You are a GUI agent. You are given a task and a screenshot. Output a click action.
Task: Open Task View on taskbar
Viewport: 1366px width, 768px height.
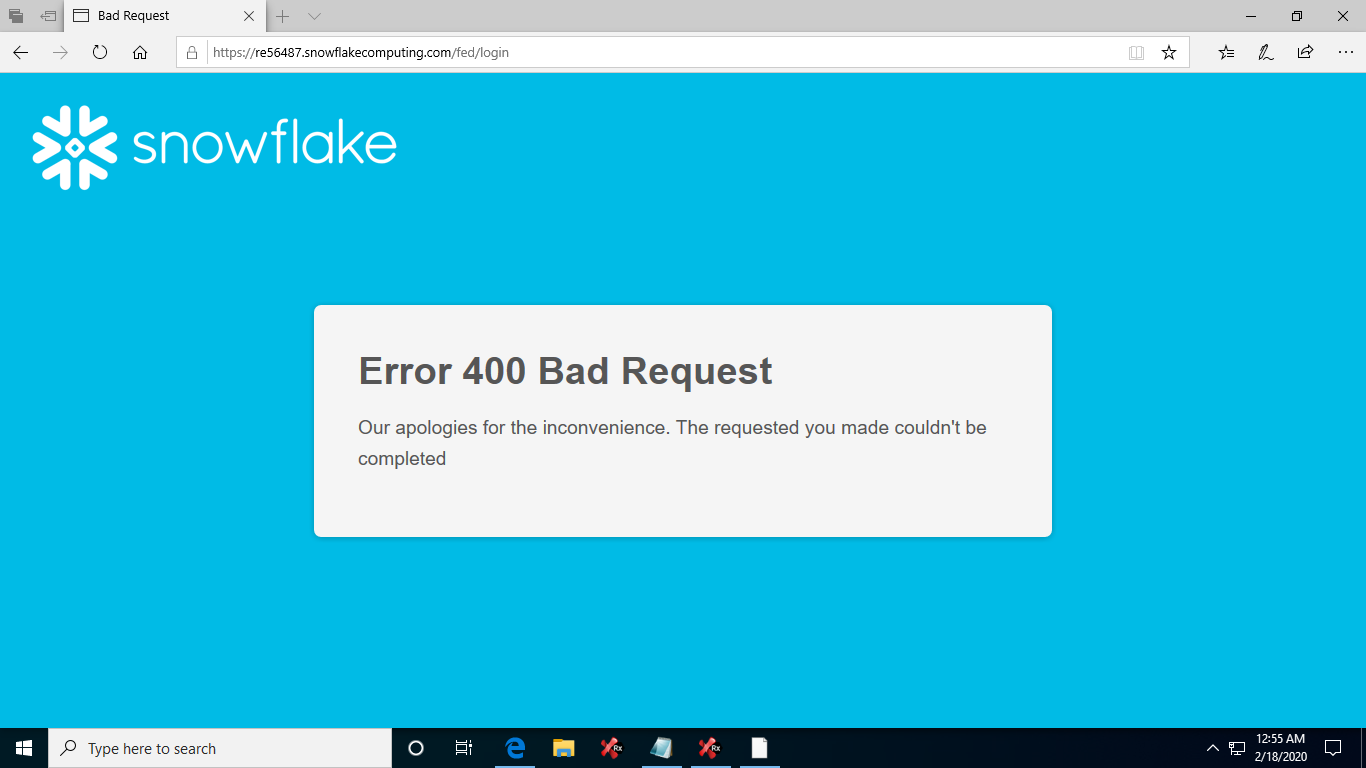(x=464, y=748)
